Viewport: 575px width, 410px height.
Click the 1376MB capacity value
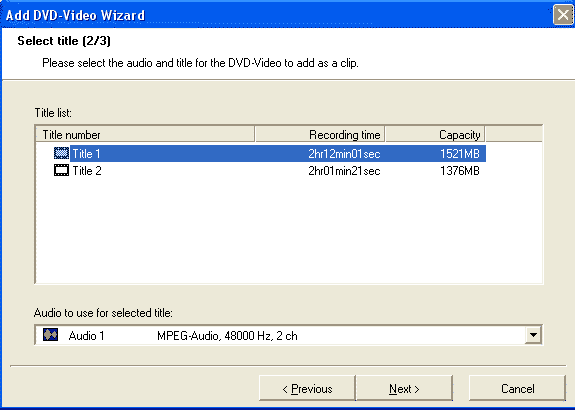click(x=460, y=171)
